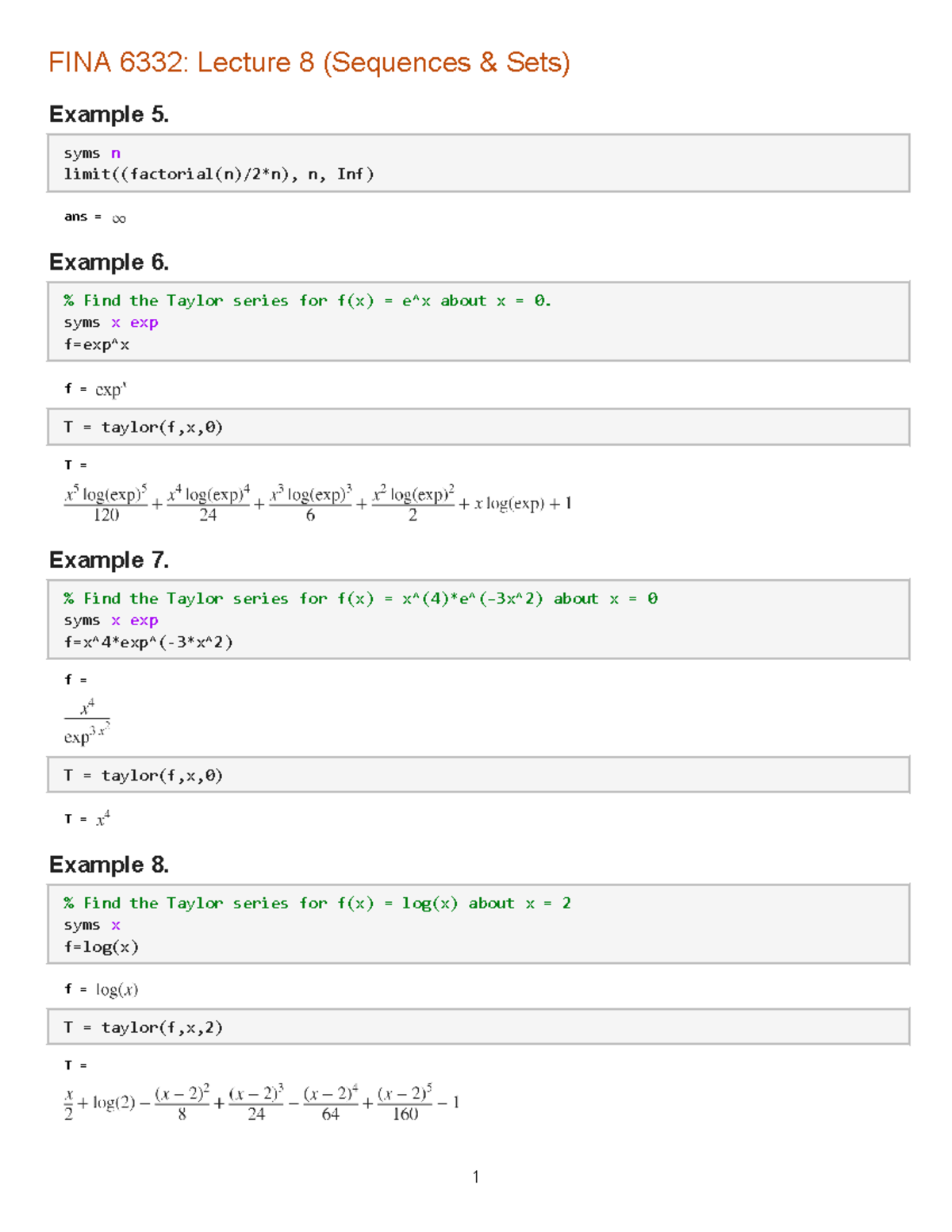The height and width of the screenshot is (1232, 952).
Task: Click the T = taylor(f,x,0) block under Example 6
Action: 144,428
